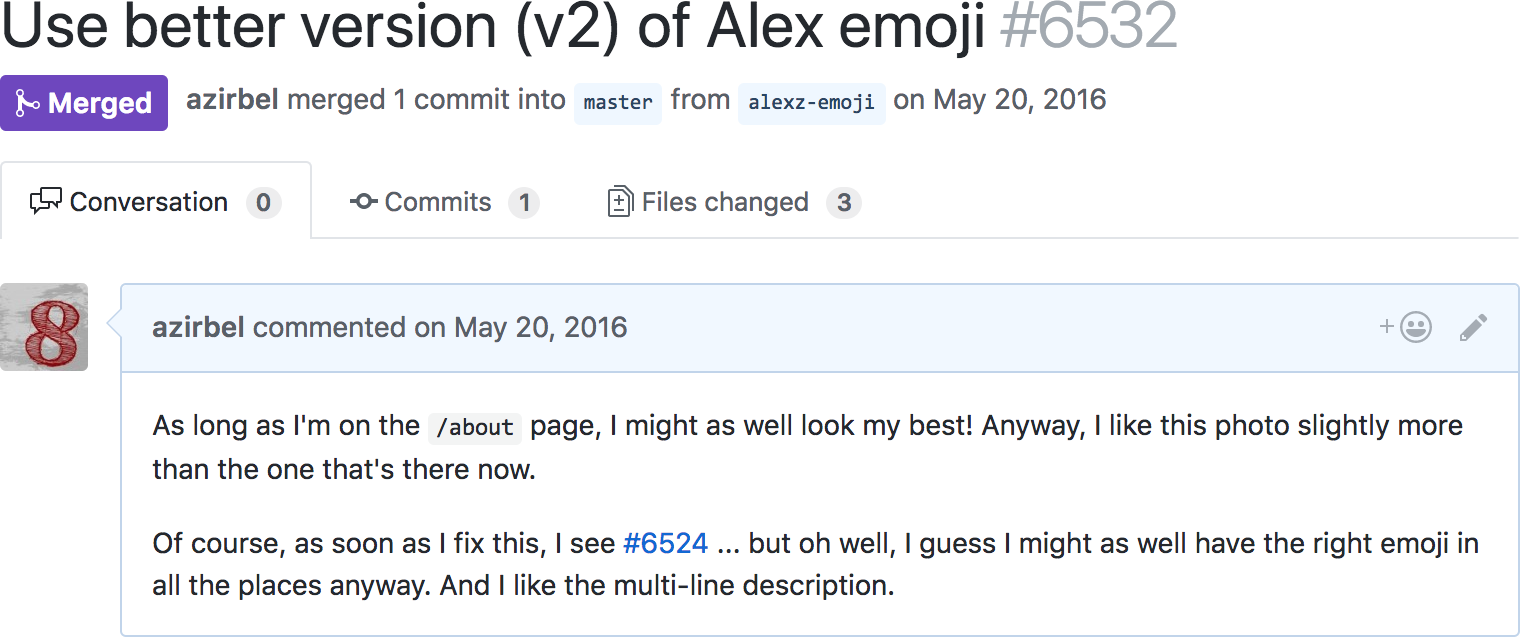Click the Files changed count badge 3
This screenshot has height=637, width=1520.
point(843,203)
